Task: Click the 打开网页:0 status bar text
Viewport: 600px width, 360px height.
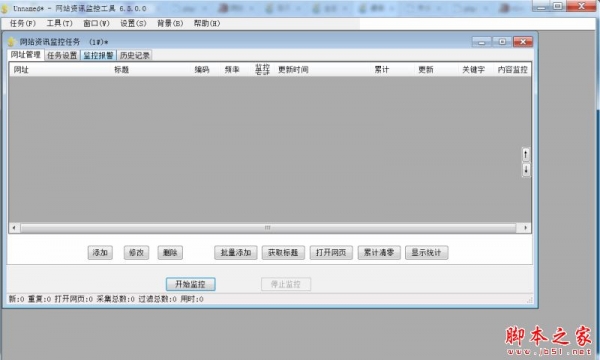Action: pyautogui.click(x=73, y=299)
